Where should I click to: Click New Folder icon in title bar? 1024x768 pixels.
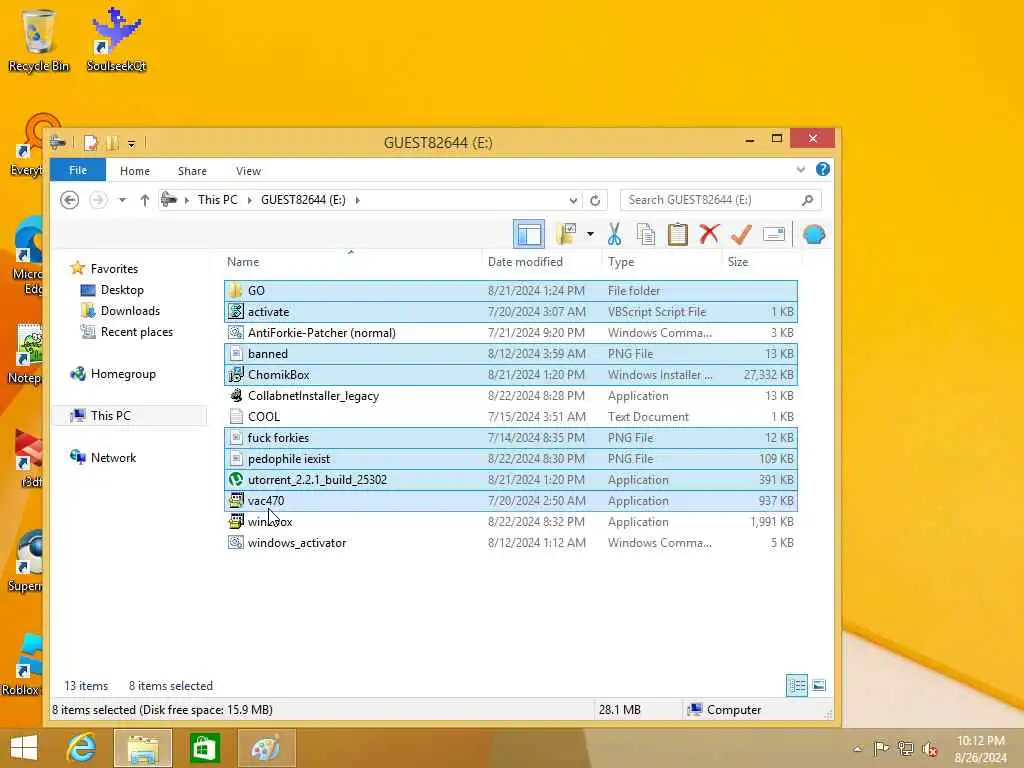pos(112,142)
